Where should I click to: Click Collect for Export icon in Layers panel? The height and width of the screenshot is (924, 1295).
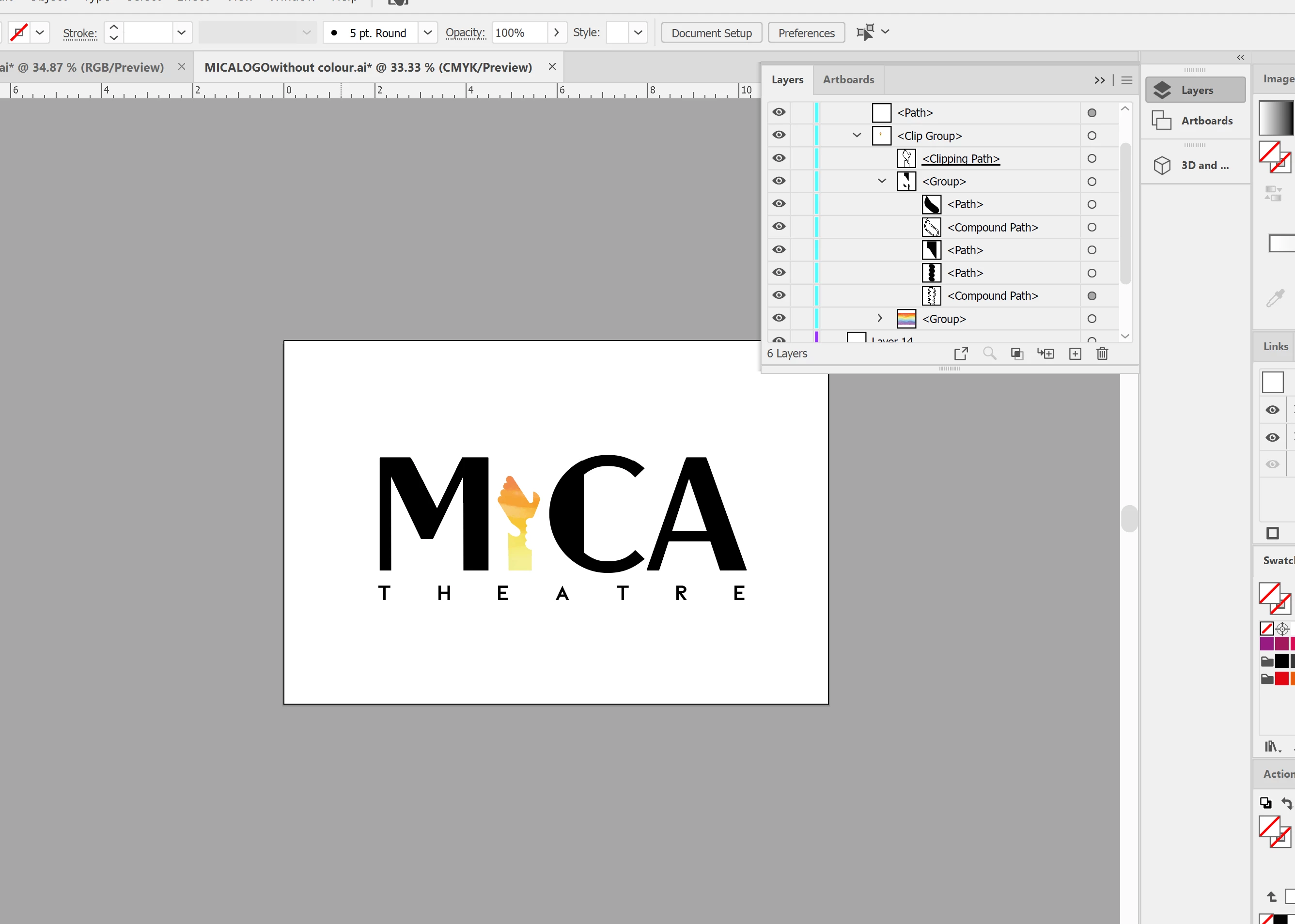(x=960, y=354)
